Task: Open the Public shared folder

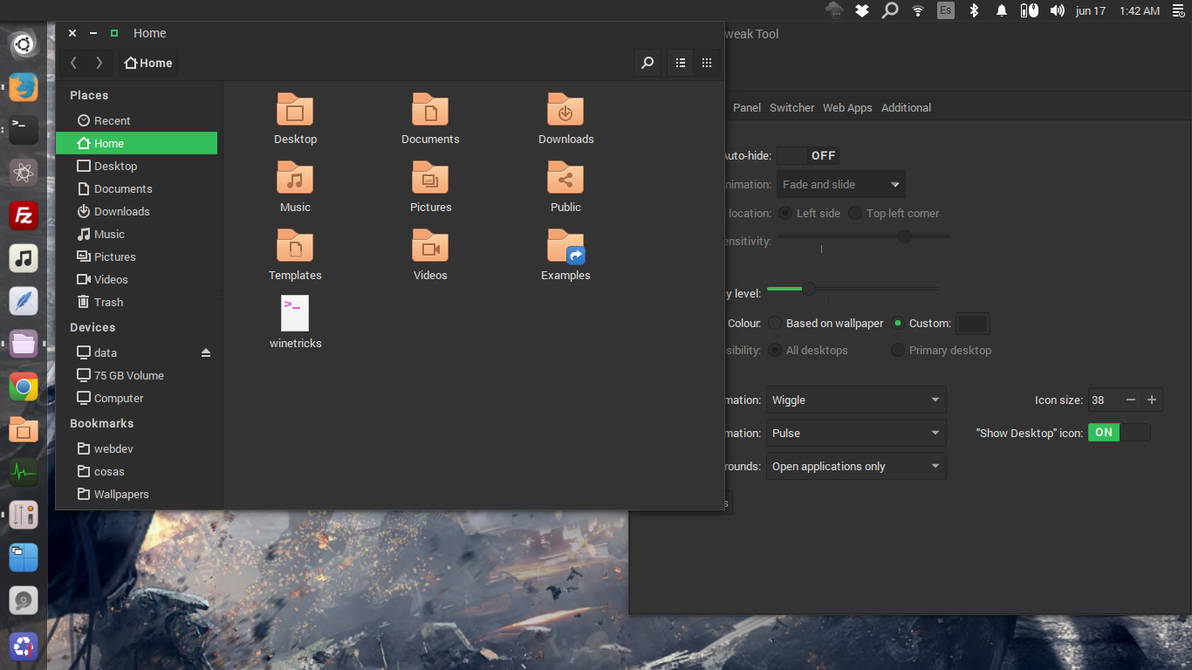Action: point(565,180)
